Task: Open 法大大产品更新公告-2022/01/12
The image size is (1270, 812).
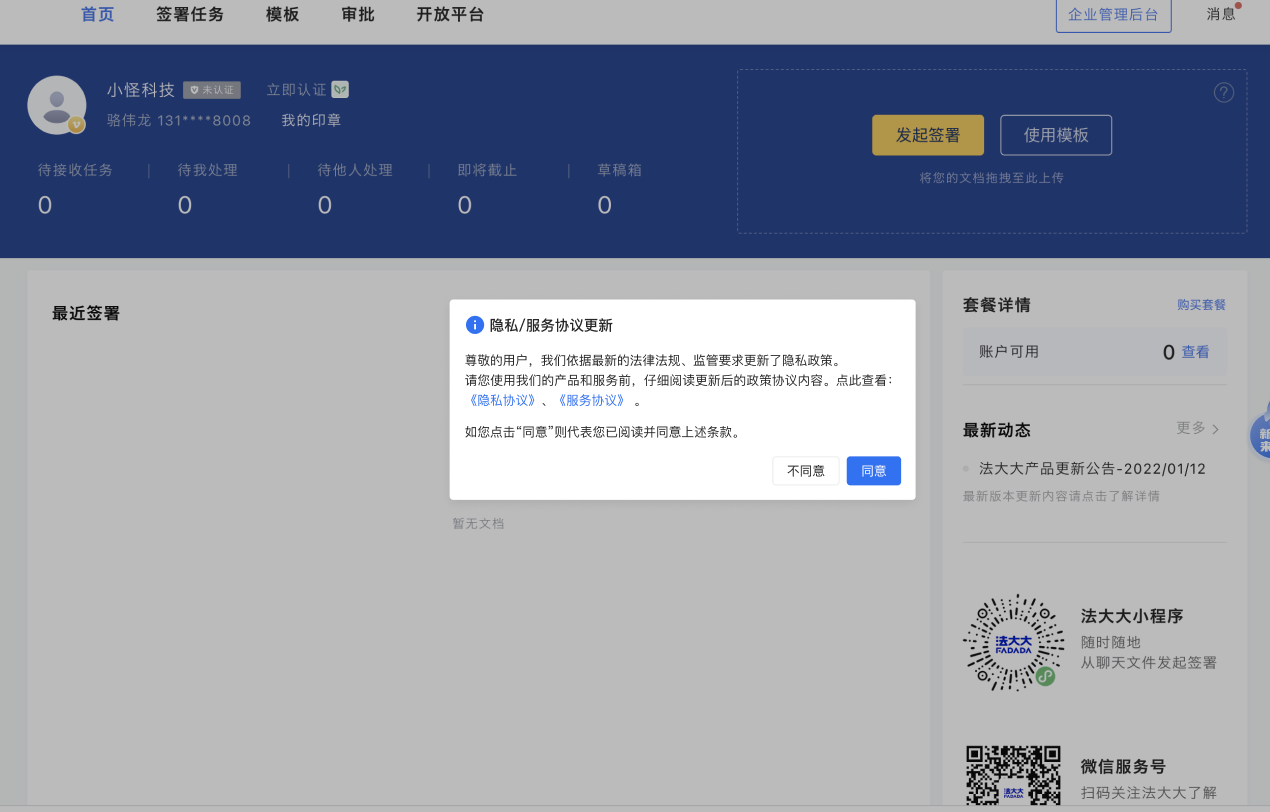Action: pos(1092,469)
